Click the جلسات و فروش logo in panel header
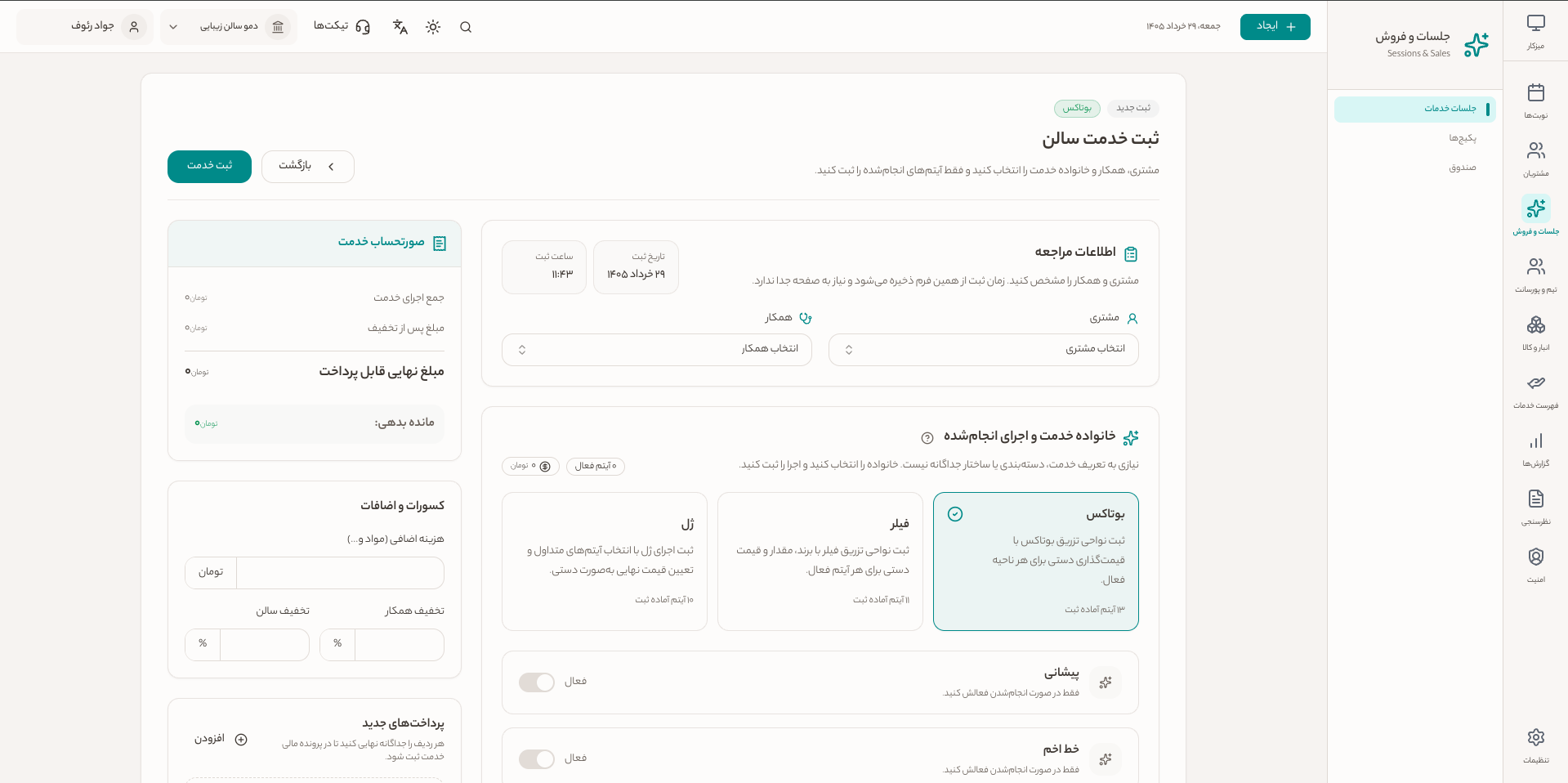Image resolution: width=1568 pixels, height=783 pixels. pos(1476,44)
